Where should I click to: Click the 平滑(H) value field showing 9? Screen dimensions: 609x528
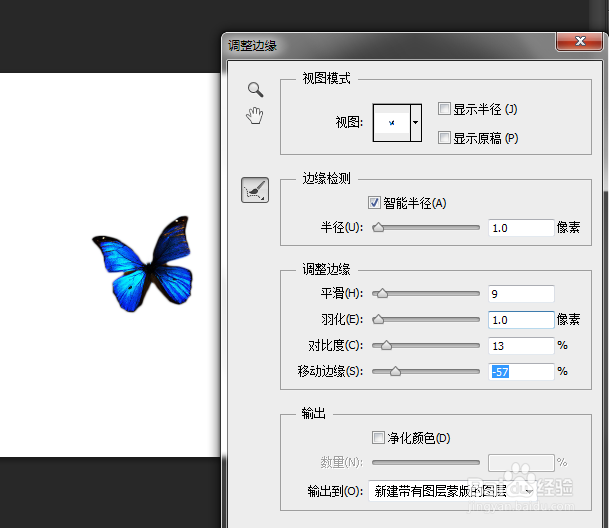[x=521, y=294]
